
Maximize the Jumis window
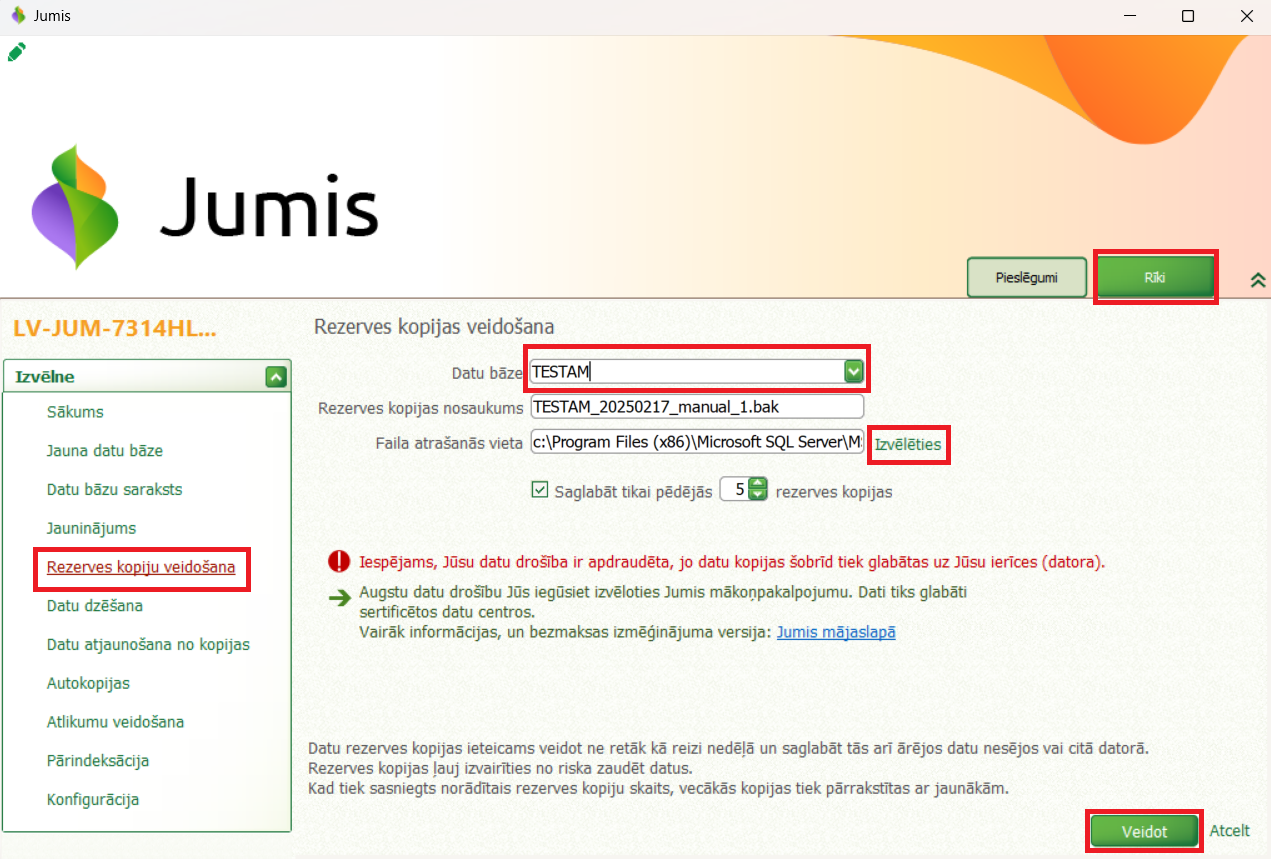(x=1187, y=17)
